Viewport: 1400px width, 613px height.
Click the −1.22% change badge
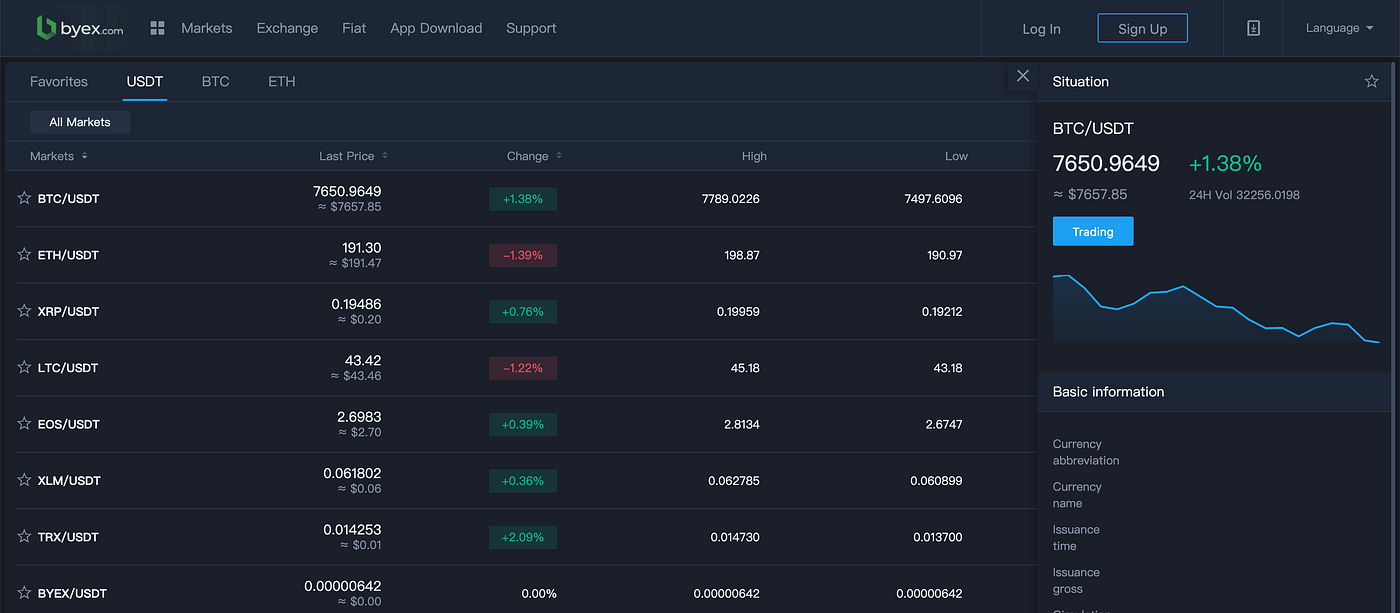(523, 368)
